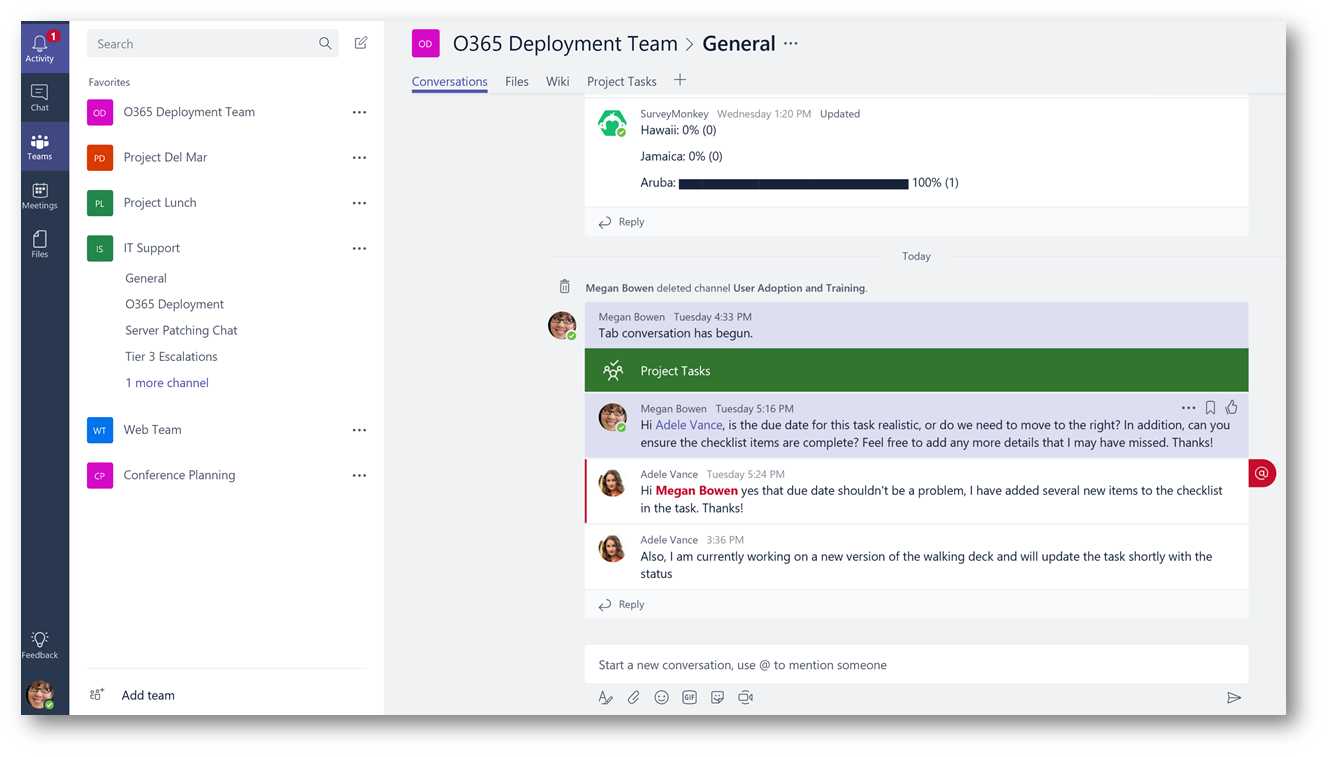
Task: Open the Project Del Mar tile icon
Action: [100, 158]
